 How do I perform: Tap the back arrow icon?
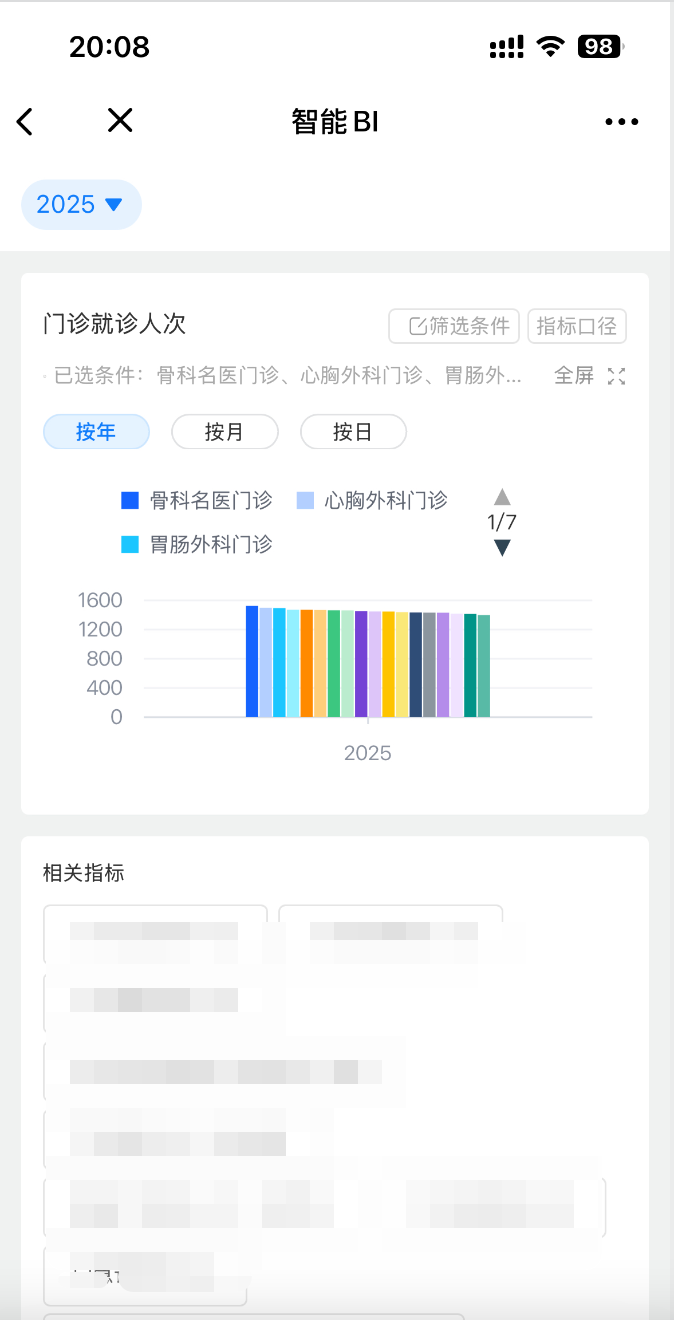pos(25,122)
